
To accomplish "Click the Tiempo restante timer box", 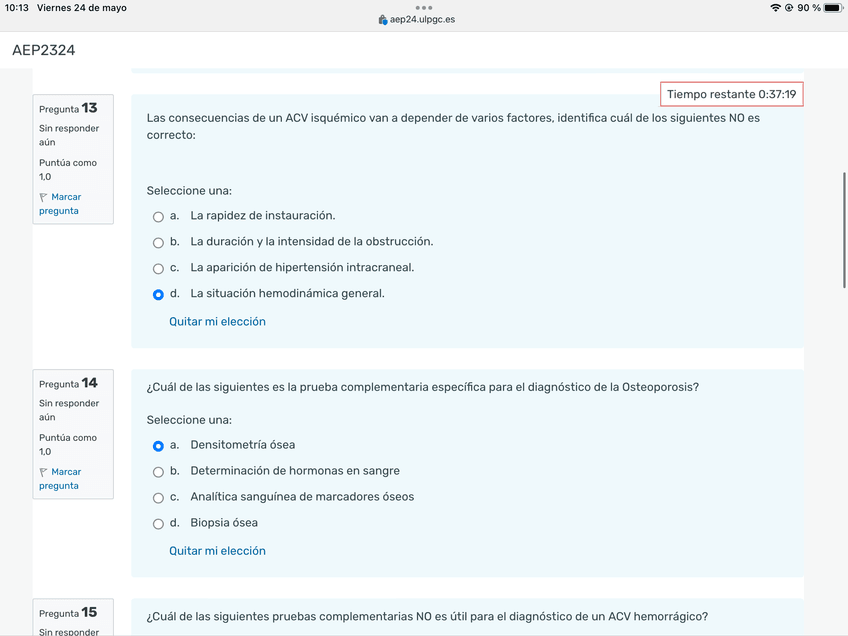I will (731, 94).
